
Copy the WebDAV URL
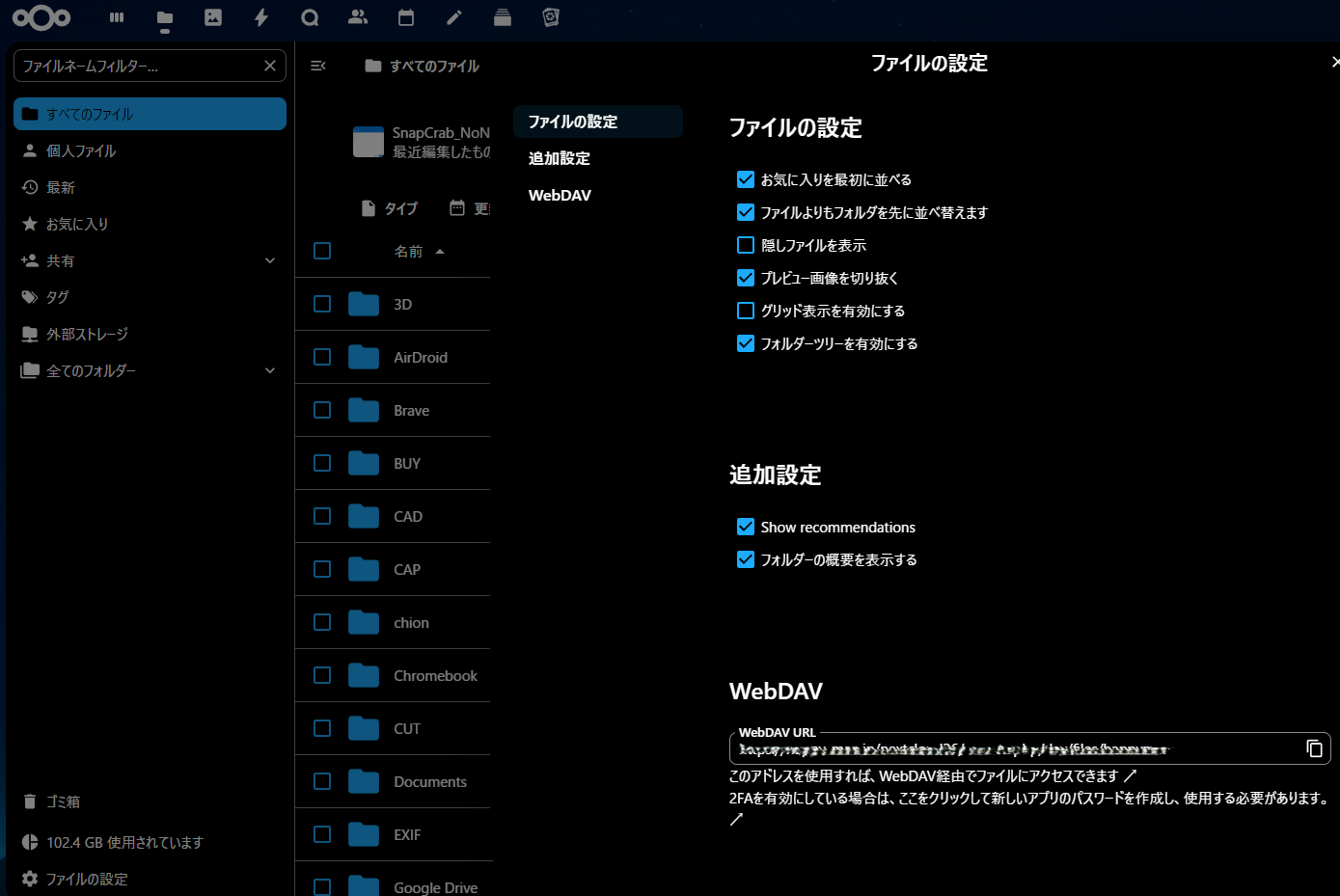[1314, 748]
